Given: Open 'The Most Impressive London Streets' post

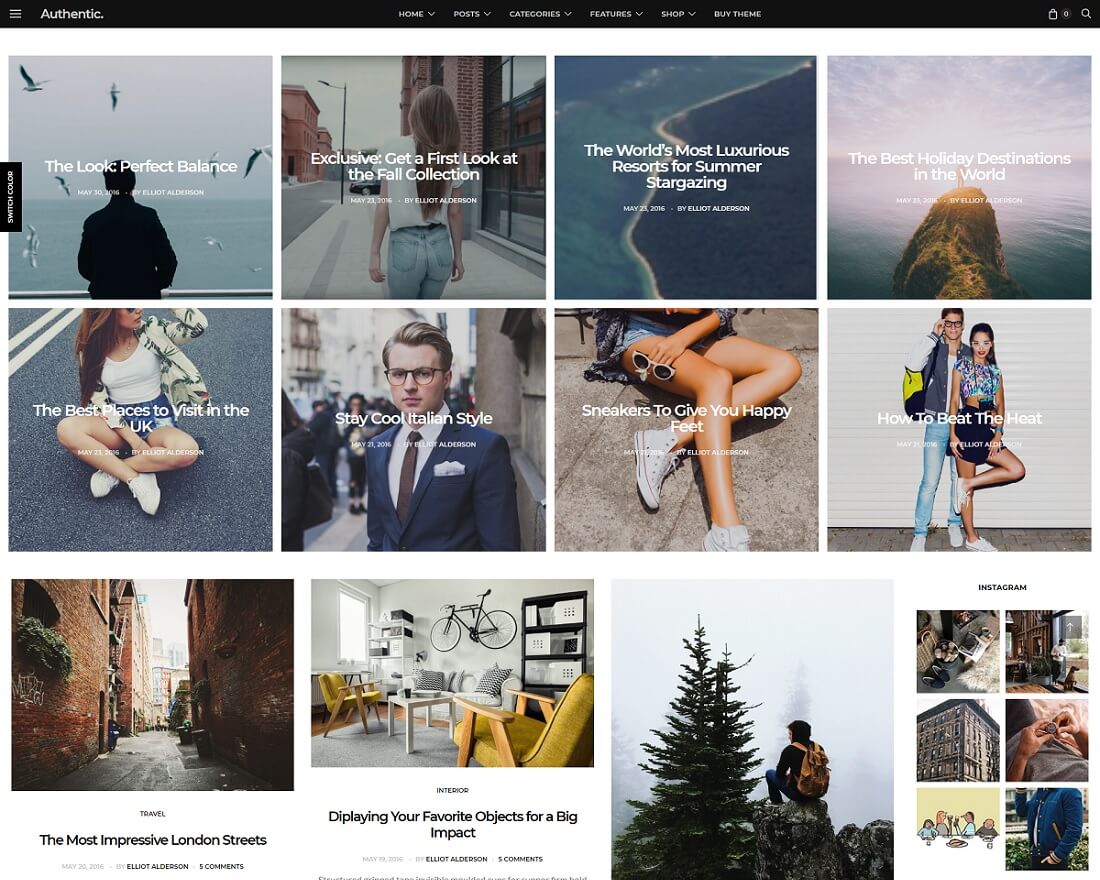Looking at the screenshot, I should click(152, 840).
